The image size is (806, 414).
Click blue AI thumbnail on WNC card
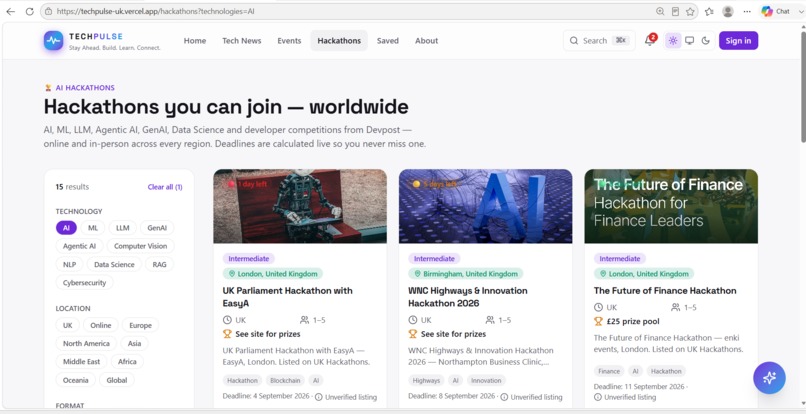(x=485, y=206)
